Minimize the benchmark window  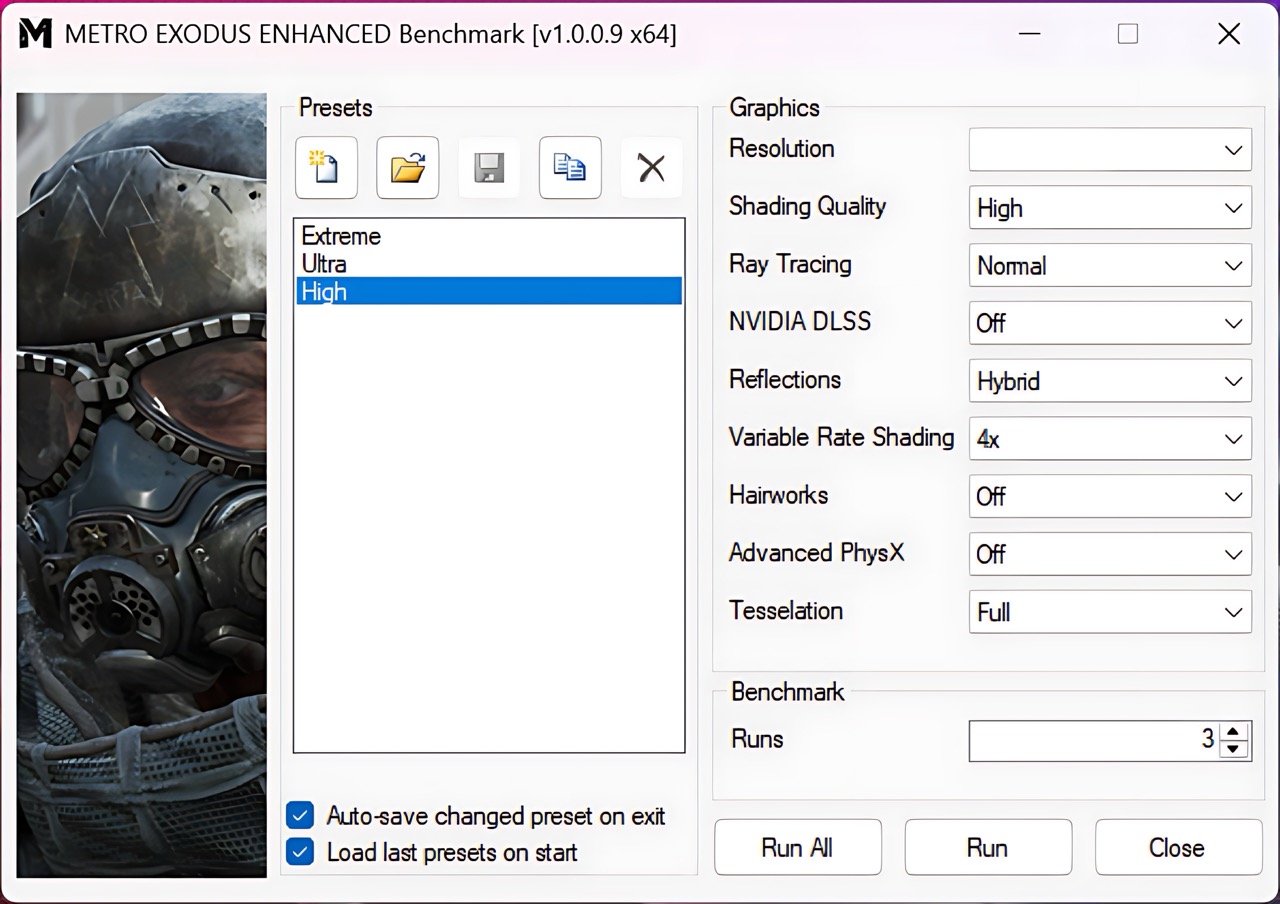[x=1030, y=34]
